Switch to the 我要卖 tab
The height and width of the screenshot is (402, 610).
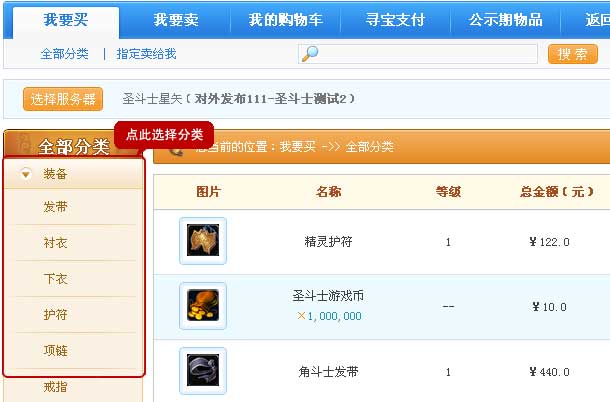176,20
